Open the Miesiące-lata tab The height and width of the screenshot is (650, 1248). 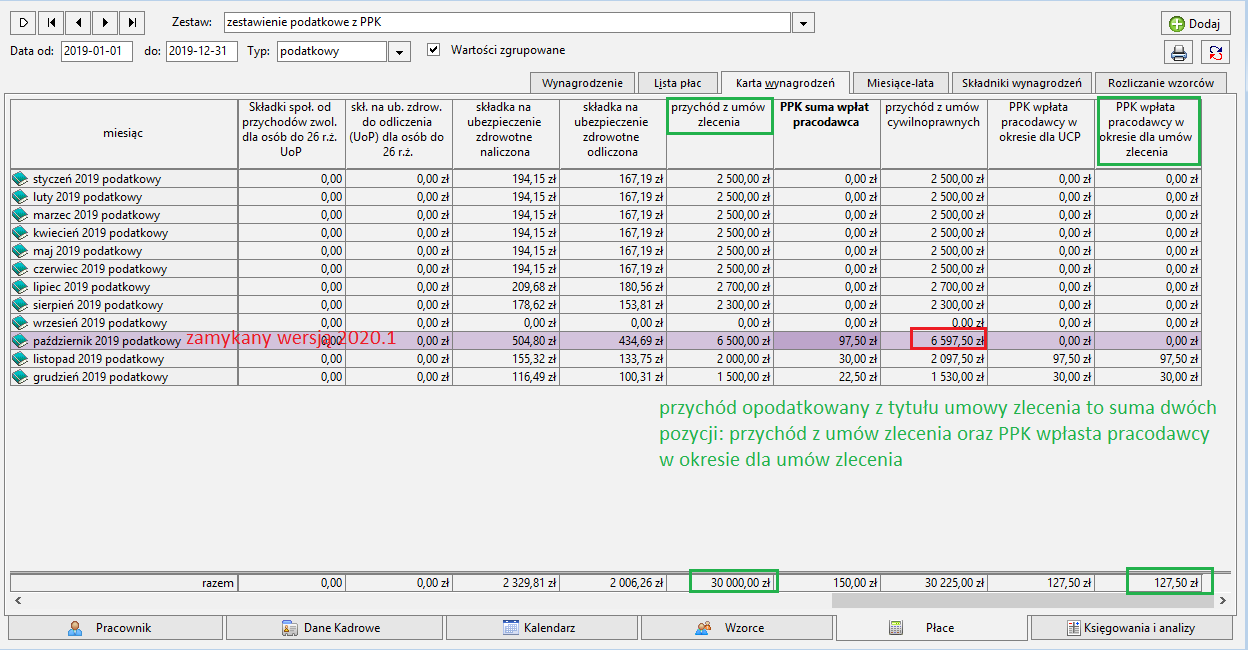pos(900,83)
